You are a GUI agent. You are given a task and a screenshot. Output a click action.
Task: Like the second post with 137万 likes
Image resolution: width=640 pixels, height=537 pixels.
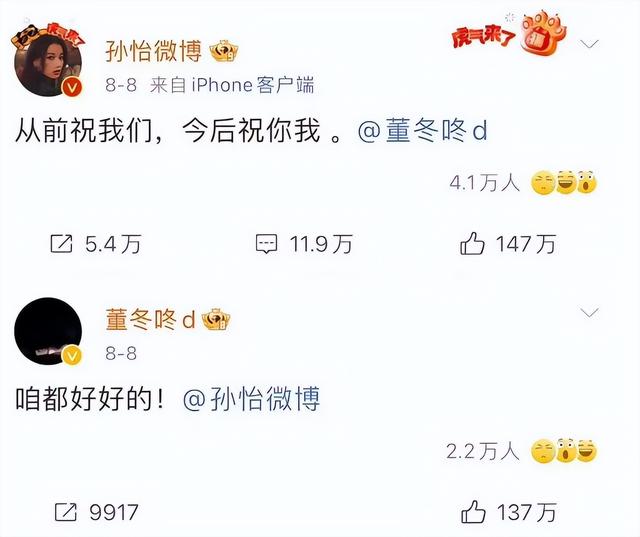pyautogui.click(x=473, y=512)
